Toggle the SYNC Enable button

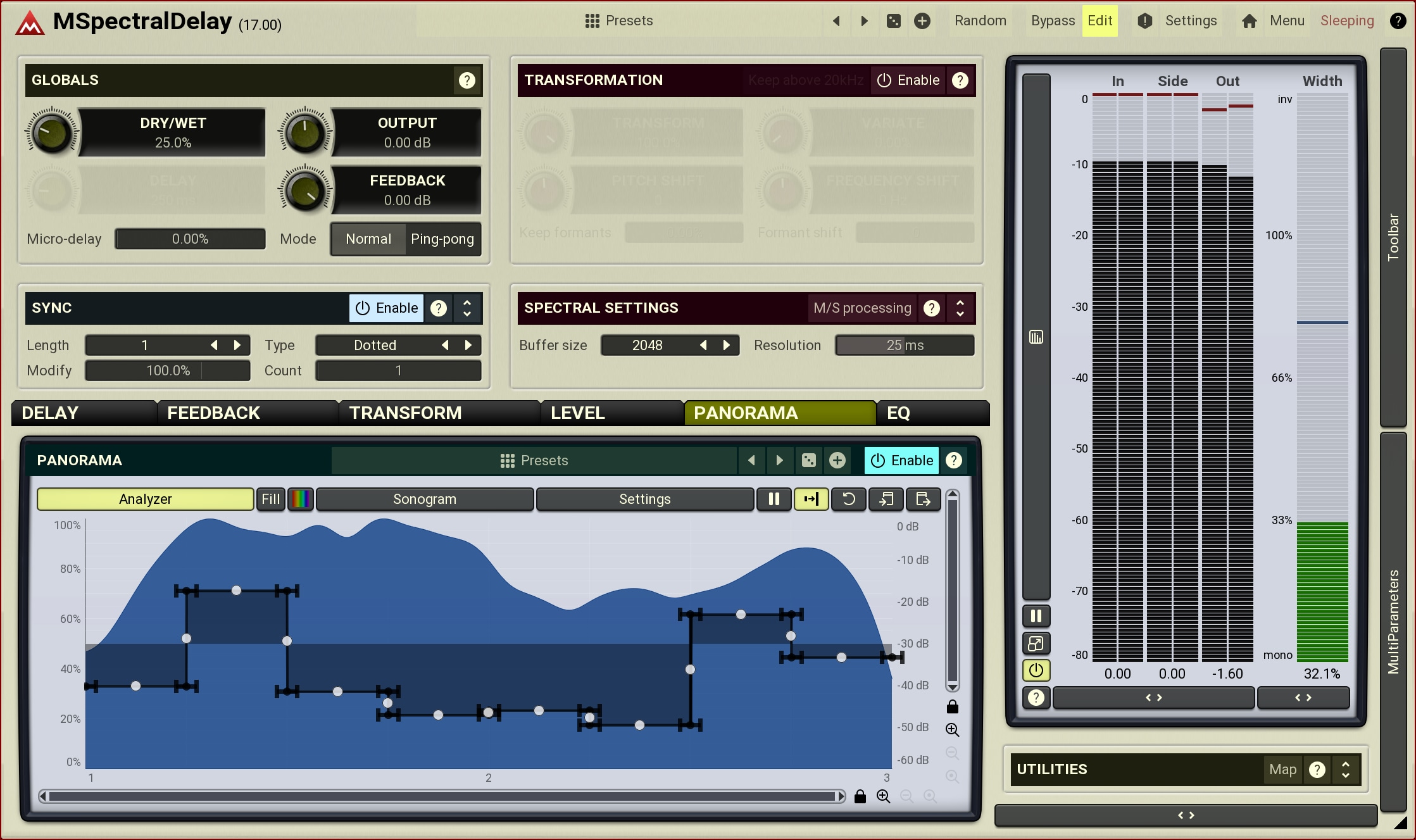[x=386, y=308]
